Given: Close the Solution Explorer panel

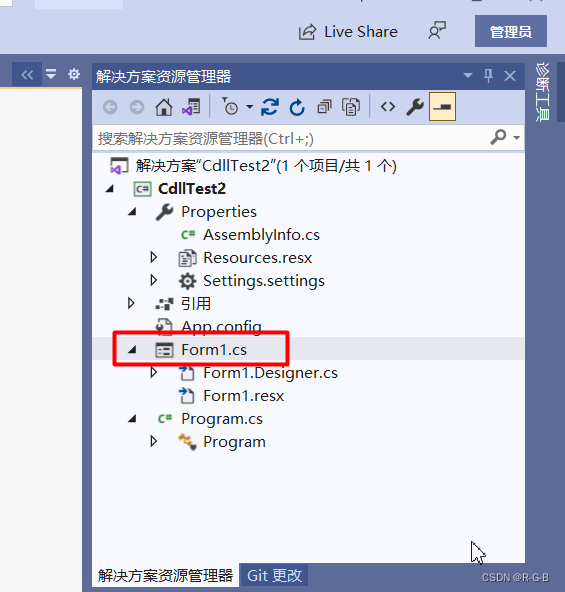Looking at the screenshot, I should [510, 76].
